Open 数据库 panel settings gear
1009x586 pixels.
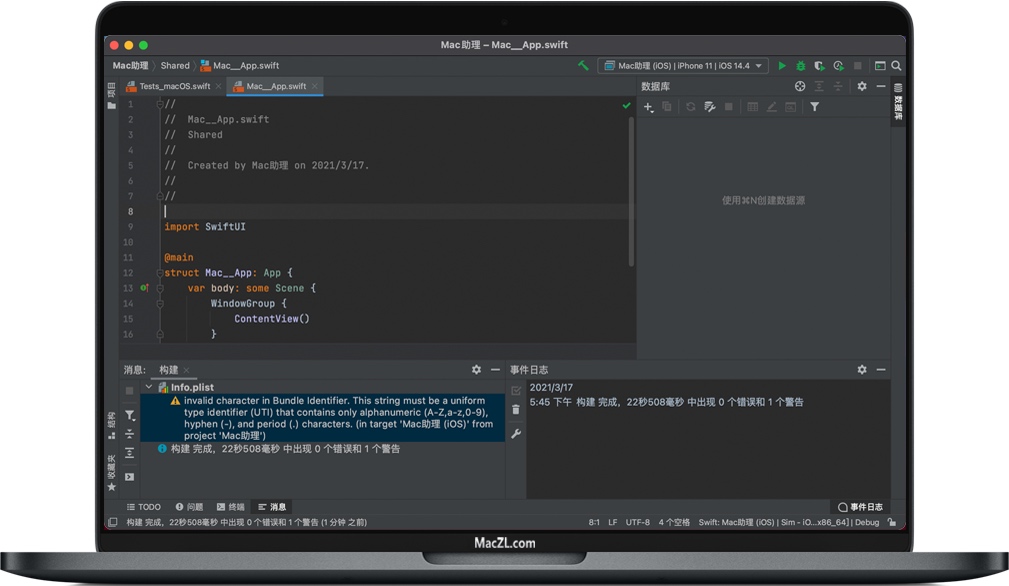click(x=861, y=86)
